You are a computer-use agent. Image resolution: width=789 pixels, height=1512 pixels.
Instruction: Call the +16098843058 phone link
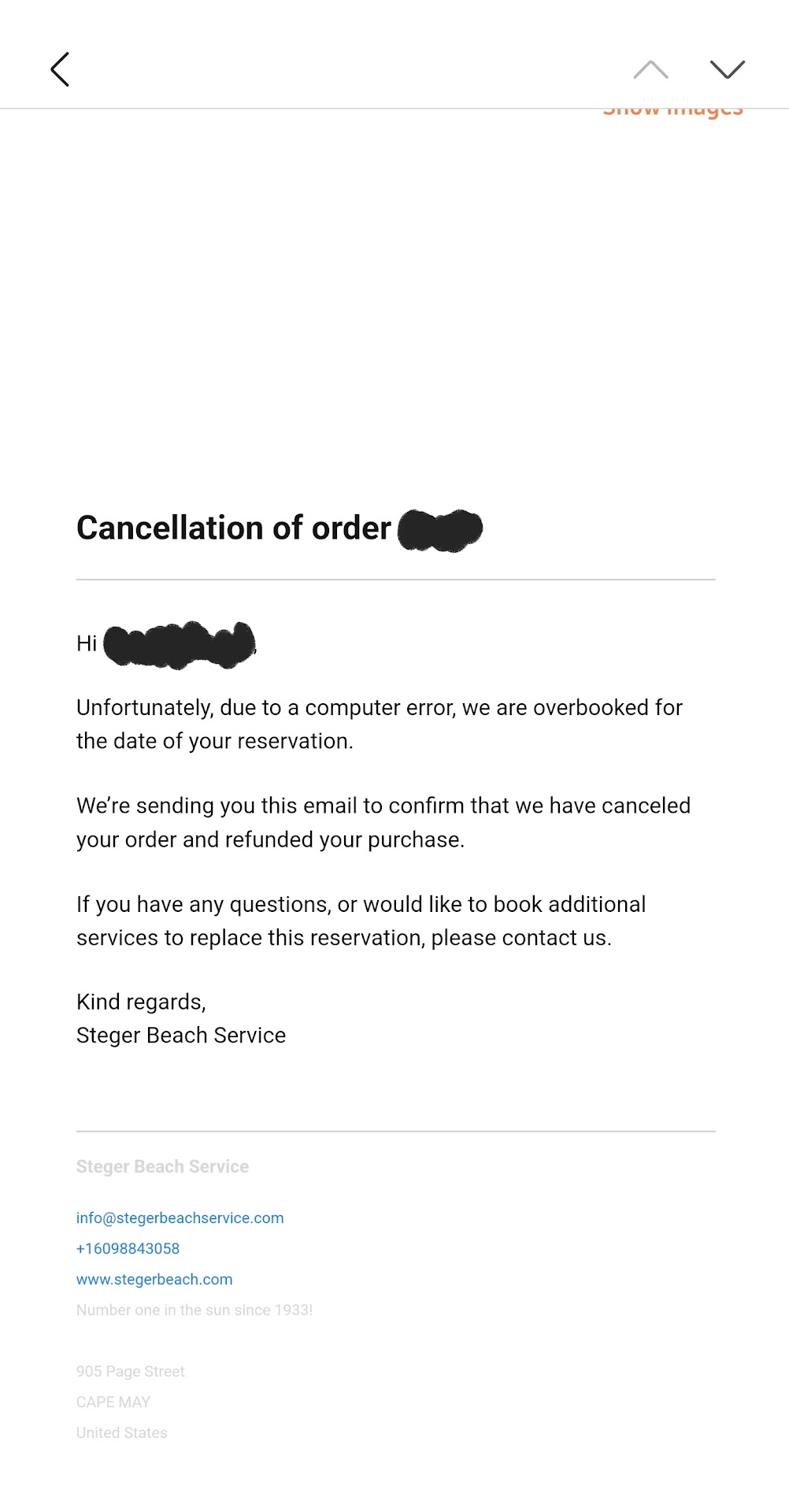point(128,1248)
